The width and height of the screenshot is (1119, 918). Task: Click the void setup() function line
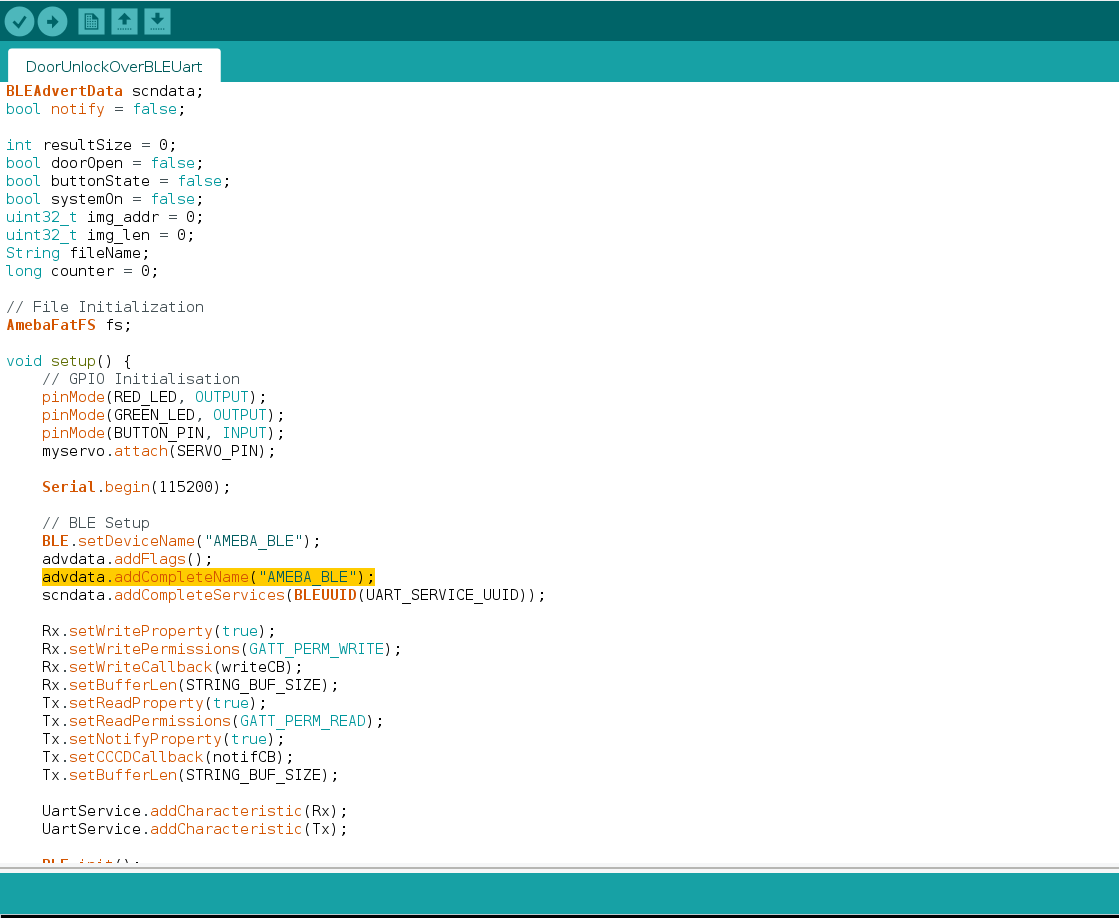point(68,361)
